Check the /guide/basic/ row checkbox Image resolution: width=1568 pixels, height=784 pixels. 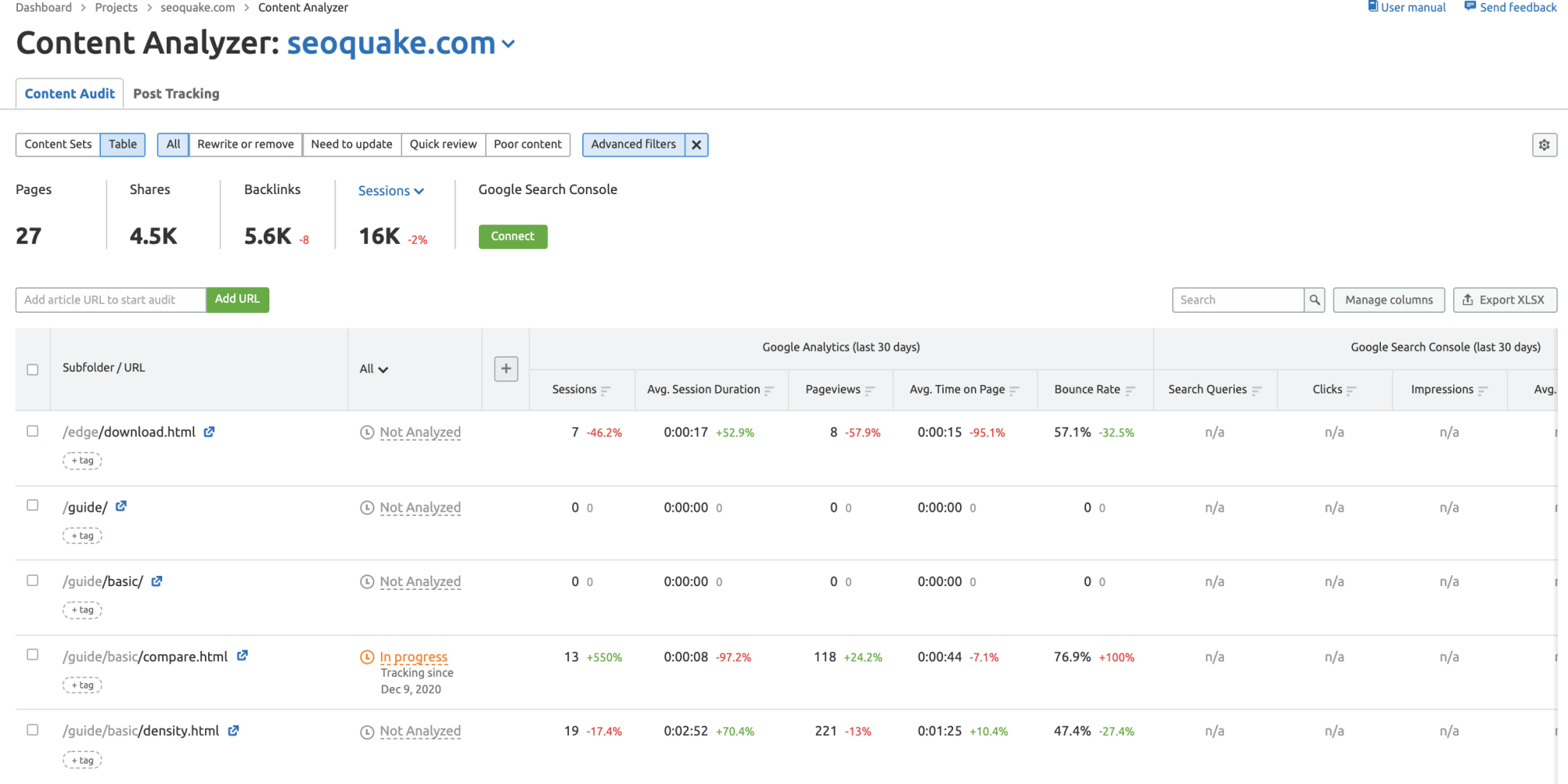coord(33,580)
